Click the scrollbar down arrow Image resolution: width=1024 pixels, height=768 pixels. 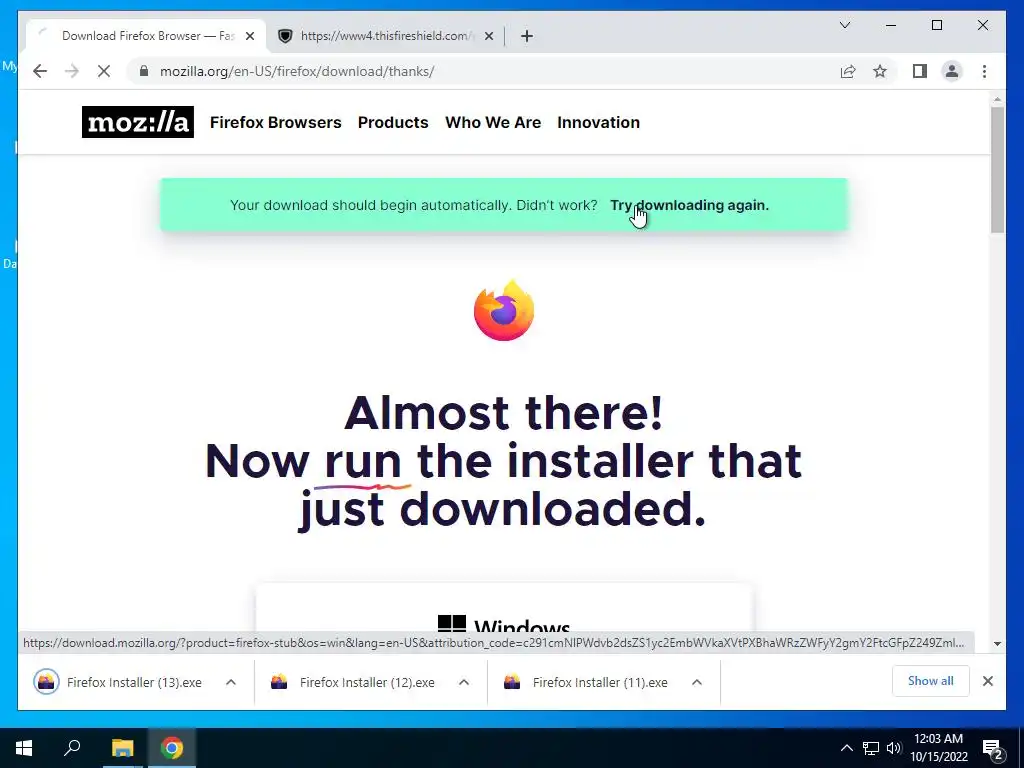997,643
